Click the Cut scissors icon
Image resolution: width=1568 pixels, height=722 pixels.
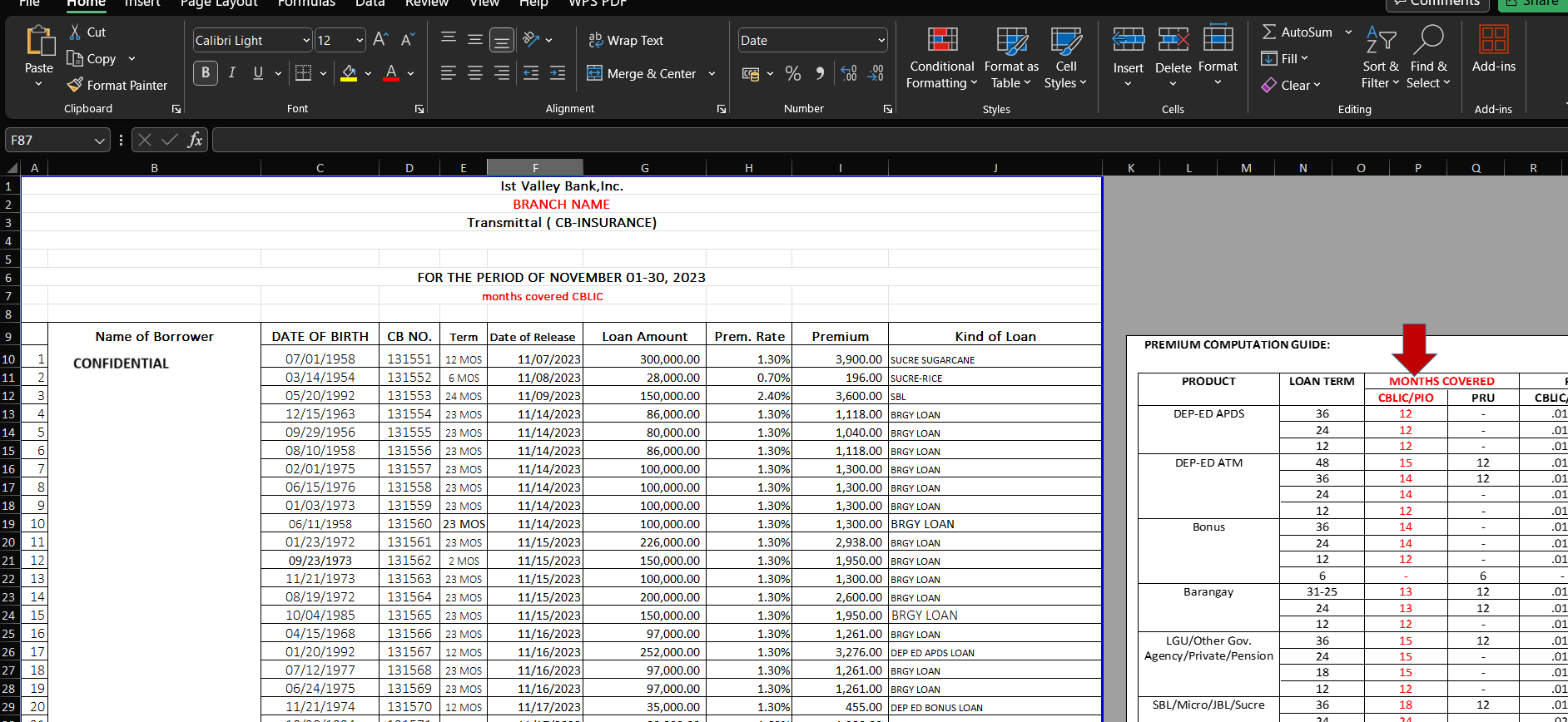pyautogui.click(x=75, y=32)
